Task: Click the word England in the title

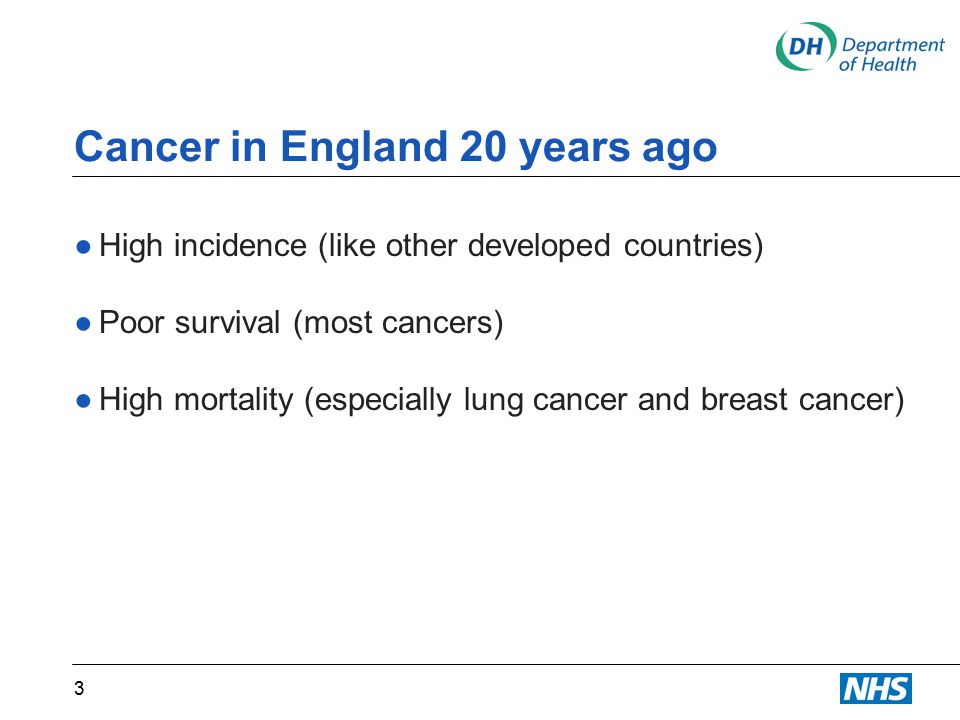Action: (364, 148)
